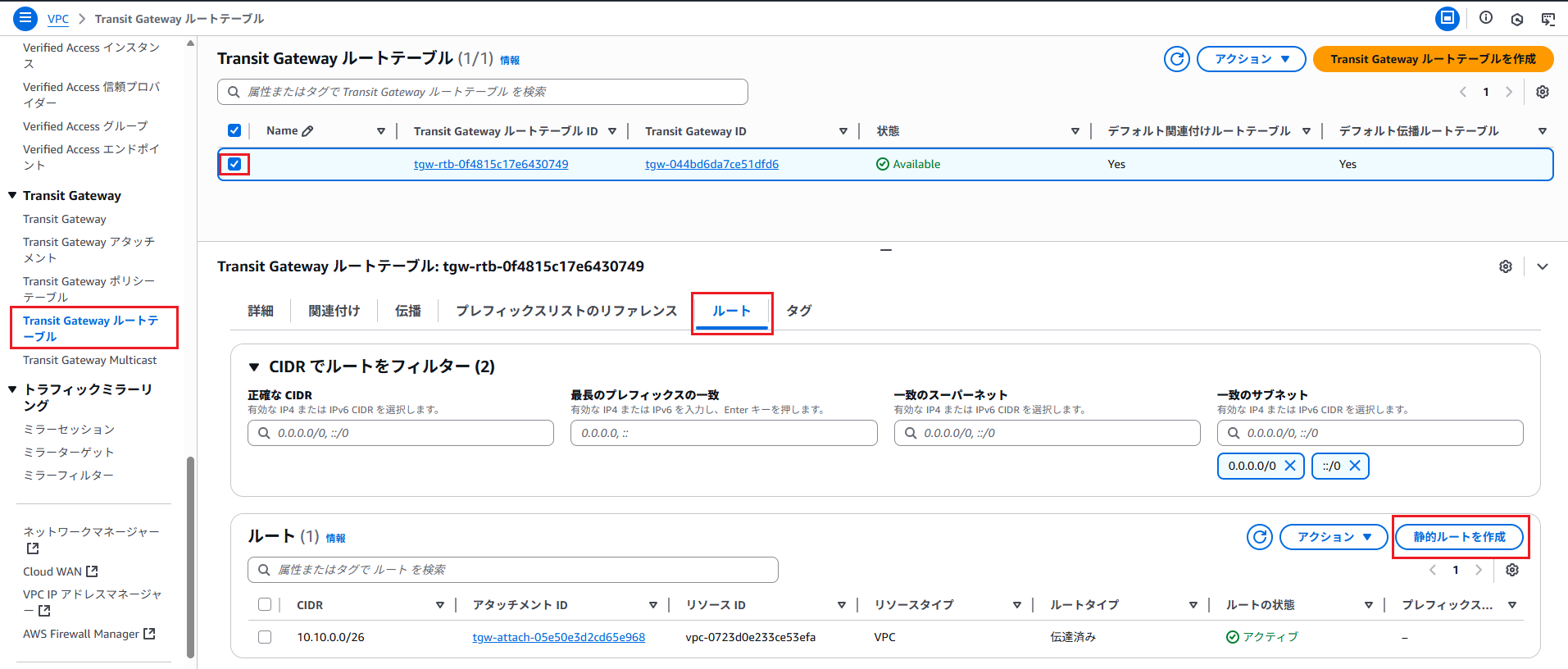Sort by state column arrow
This screenshot has height=669, width=1568.
click(x=1075, y=131)
